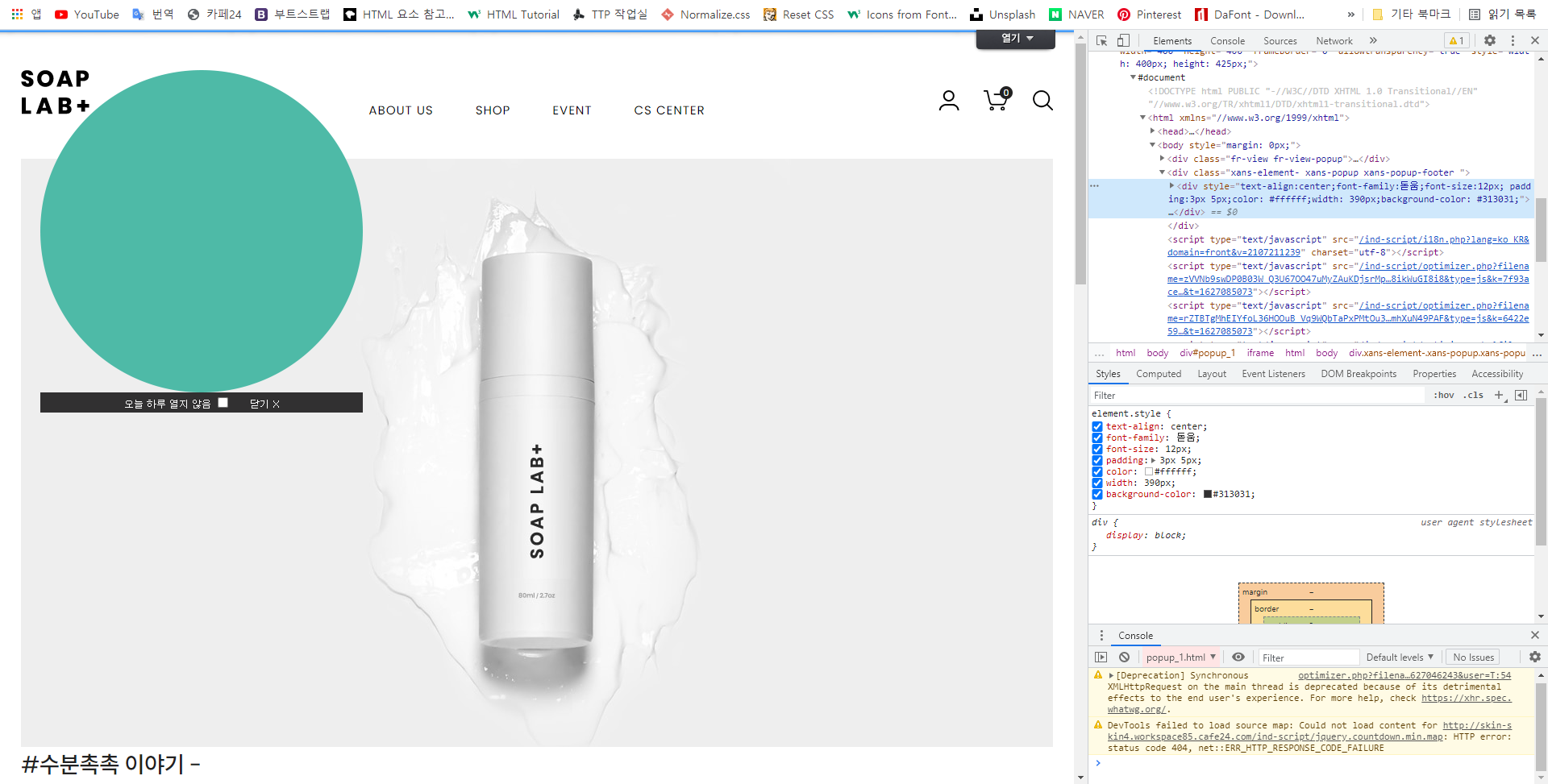The image size is (1548, 784).
Task: Open the Default levels dropdown
Action: pos(1400,657)
